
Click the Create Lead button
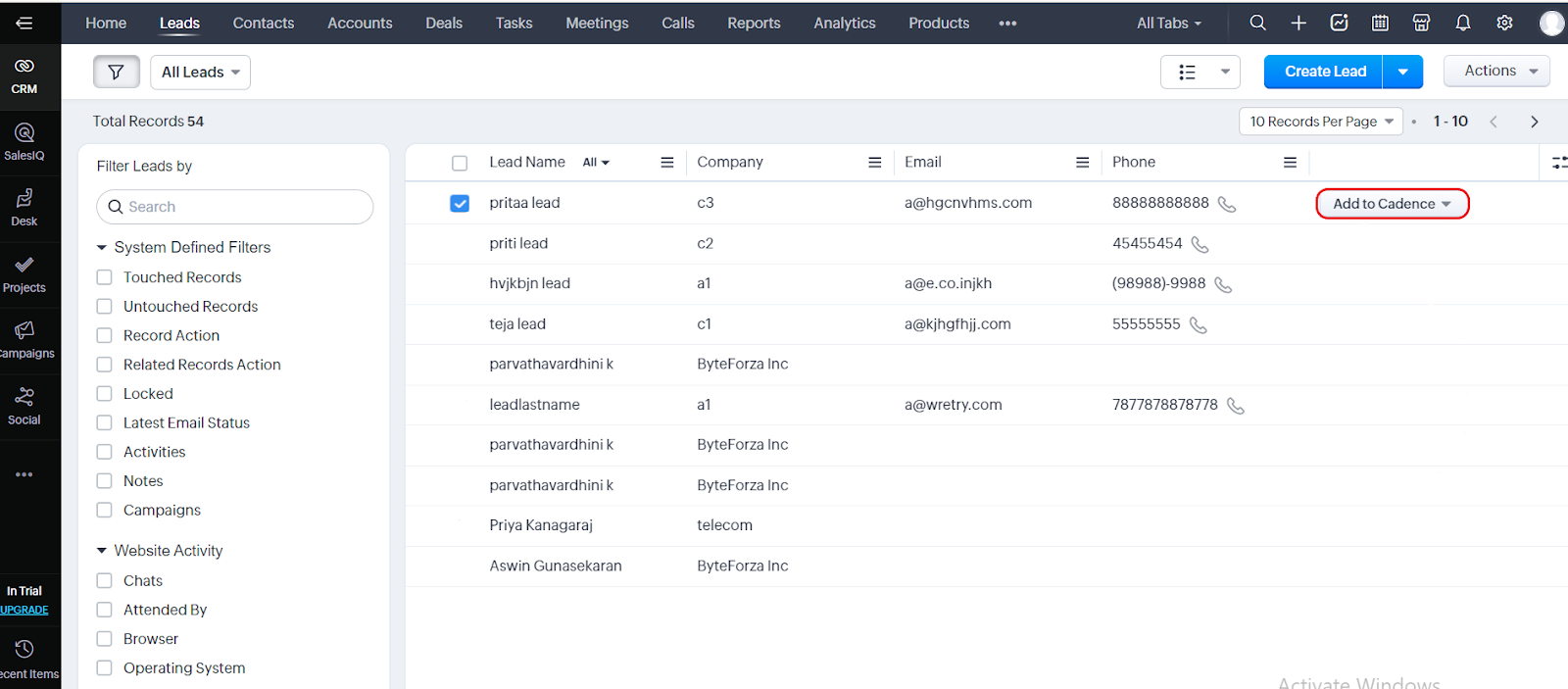pyautogui.click(x=1324, y=72)
